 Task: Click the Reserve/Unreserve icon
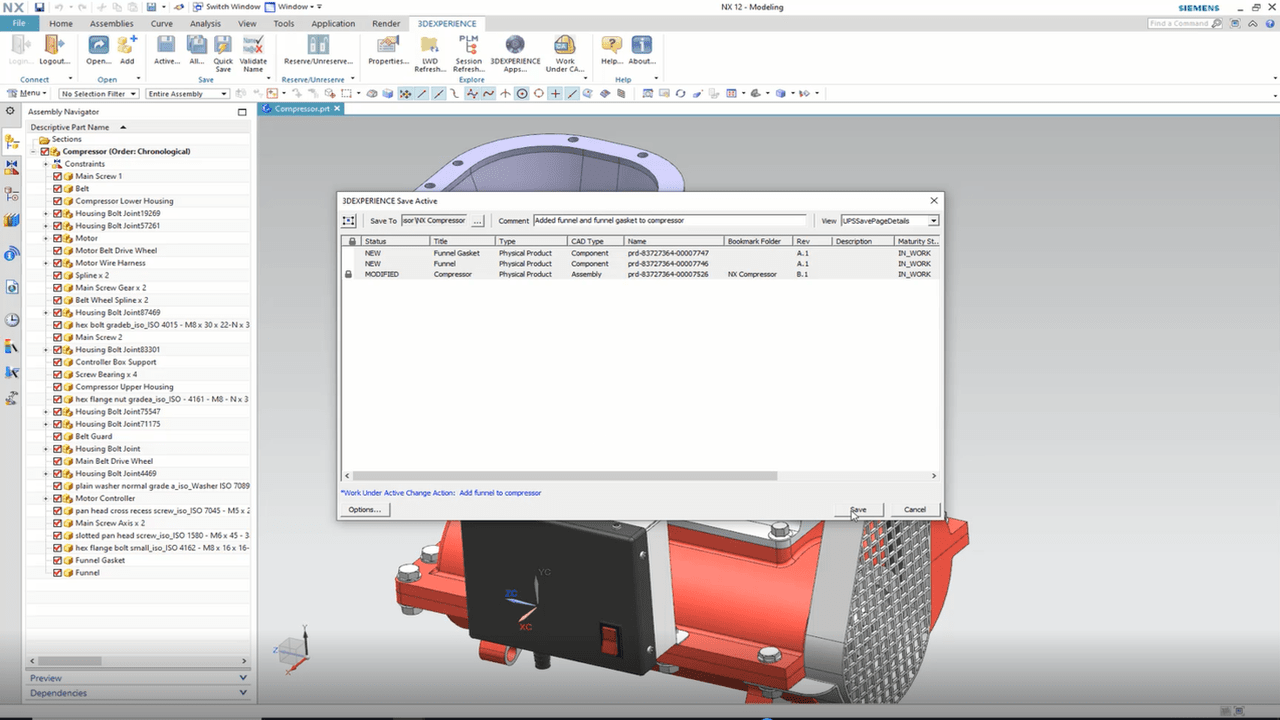(317, 46)
